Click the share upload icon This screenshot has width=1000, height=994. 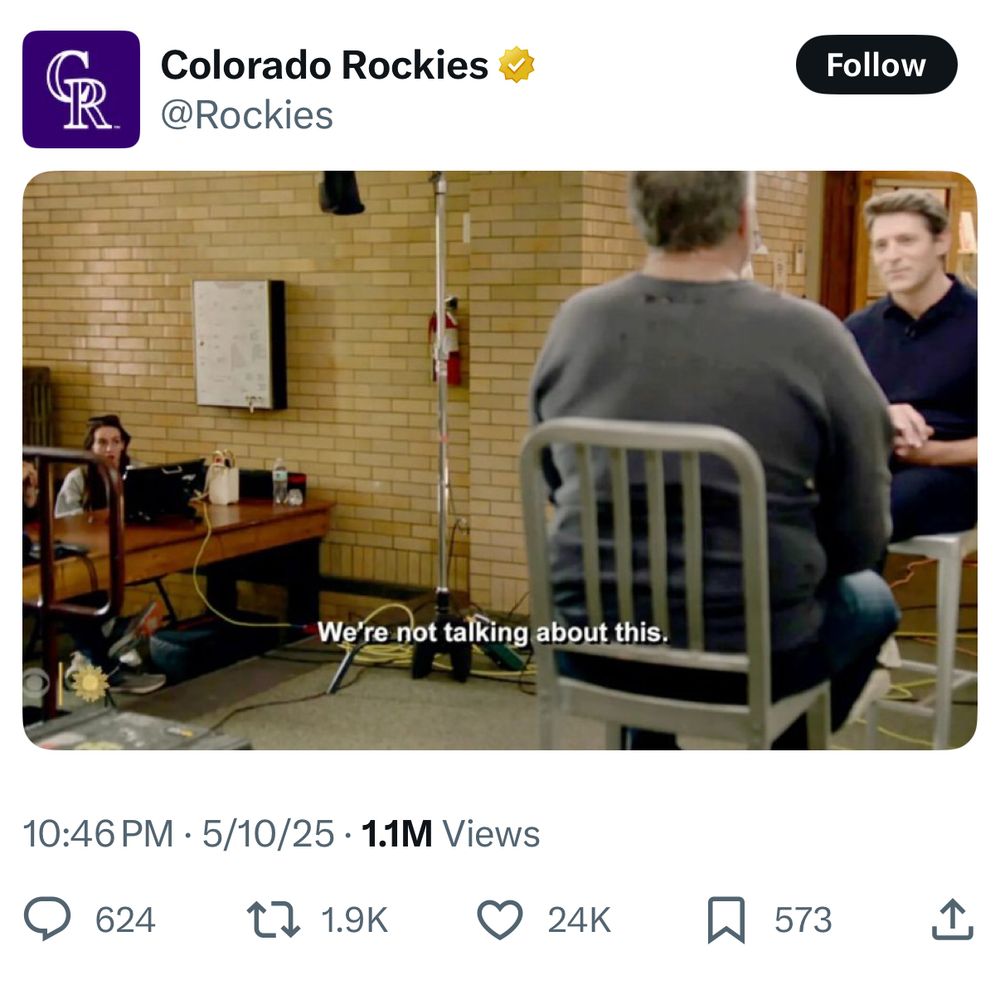(x=952, y=919)
